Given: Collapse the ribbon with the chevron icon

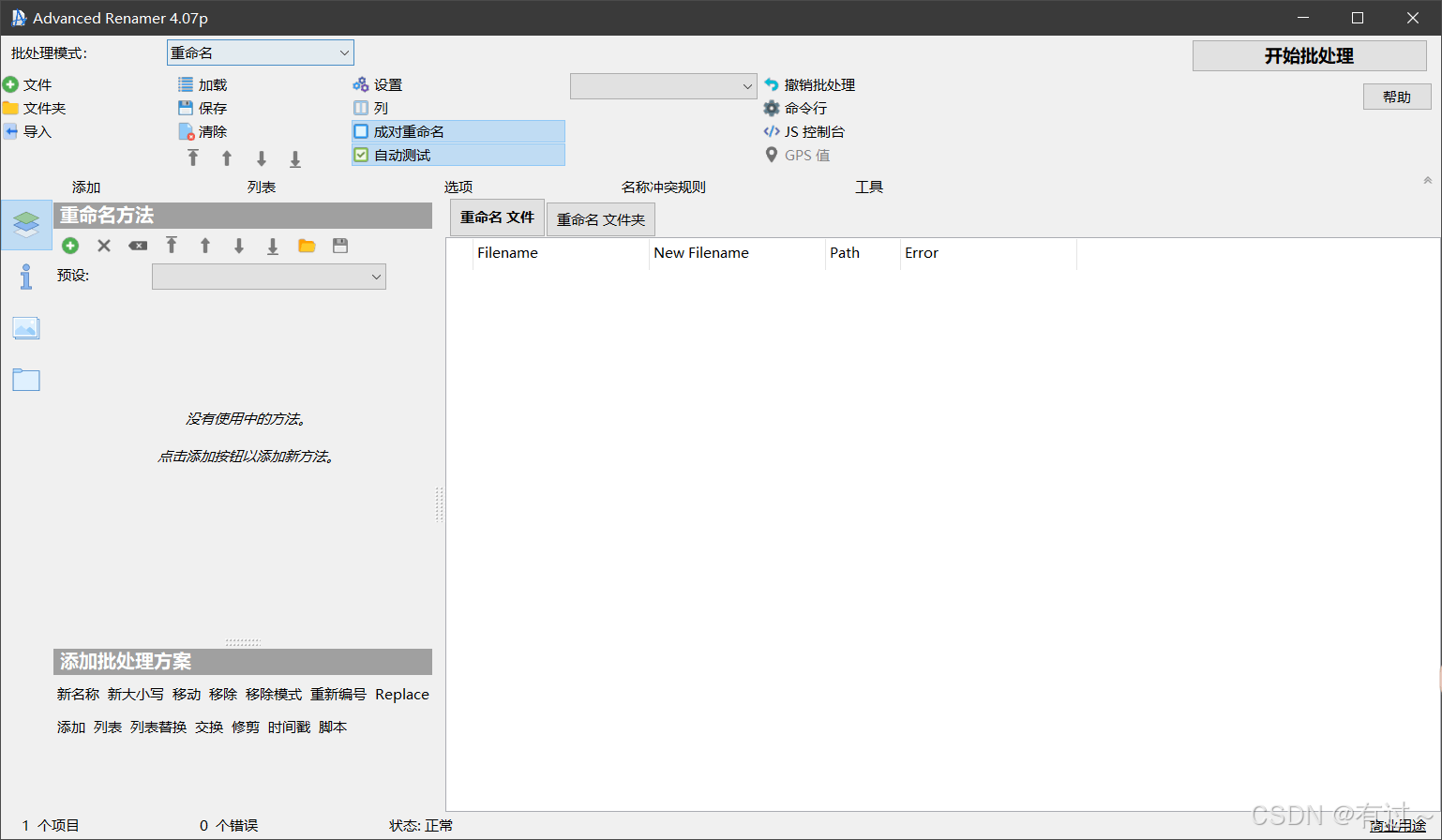Looking at the screenshot, I should 1428,180.
